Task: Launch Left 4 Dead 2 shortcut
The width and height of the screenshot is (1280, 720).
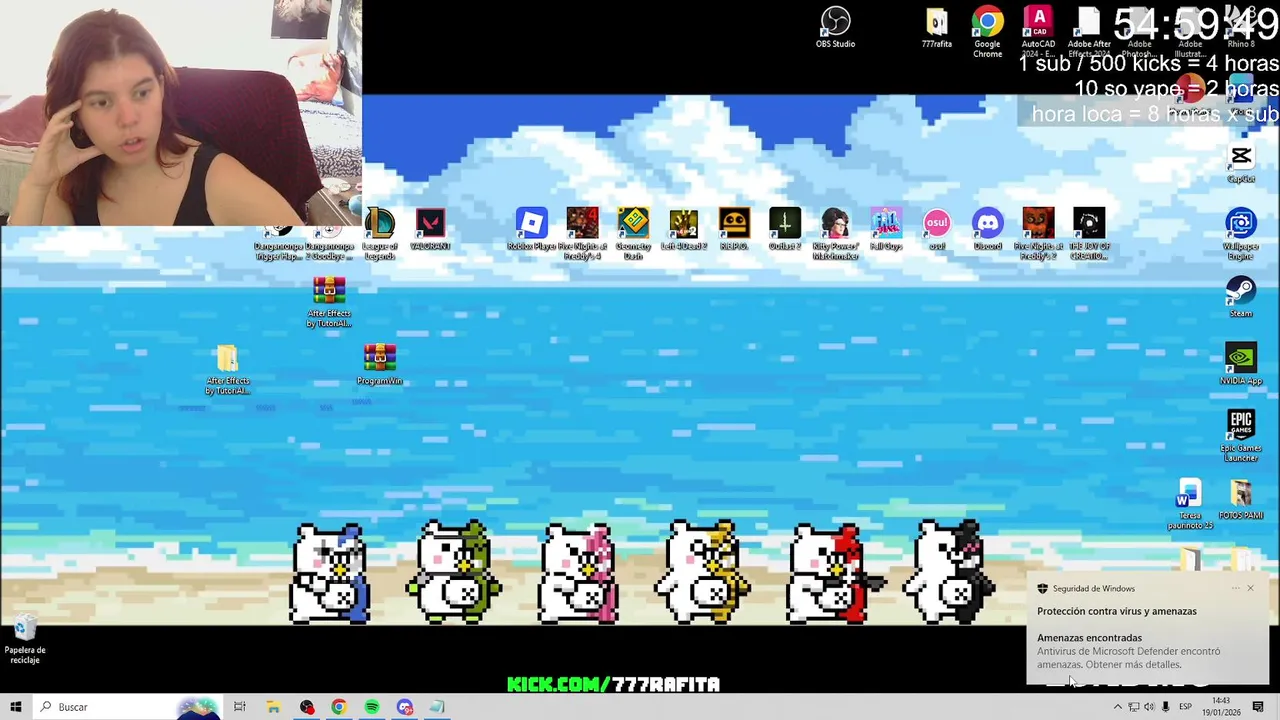Action: (684, 229)
